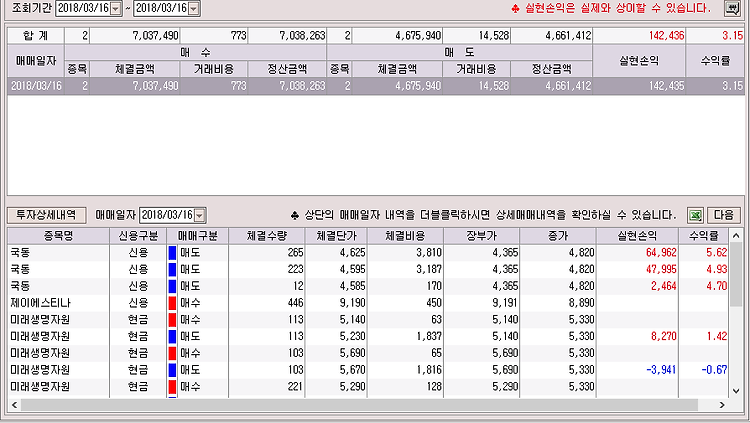Expand the 매매일자 date picker dropdown
The width and height of the screenshot is (750, 423).
200,215
